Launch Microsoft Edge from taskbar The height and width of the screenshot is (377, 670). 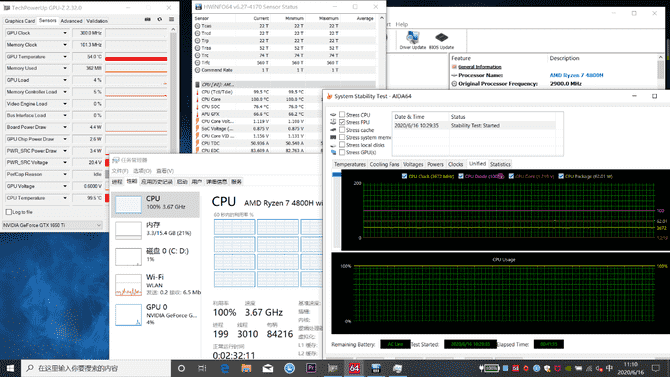pyautogui.click(x=224, y=368)
